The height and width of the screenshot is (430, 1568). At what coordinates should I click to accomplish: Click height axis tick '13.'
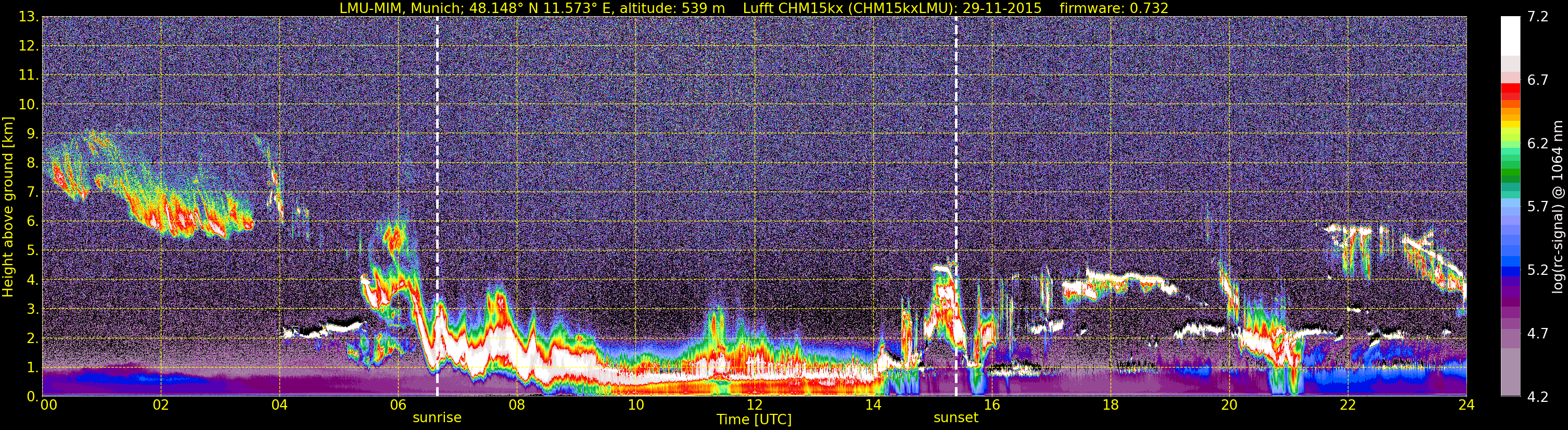[x=29, y=17]
